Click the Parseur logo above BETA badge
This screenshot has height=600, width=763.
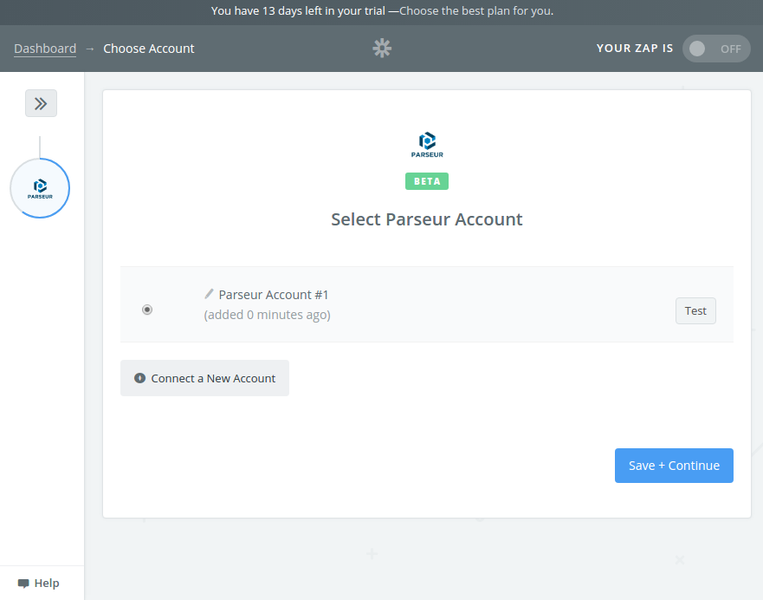point(427,145)
